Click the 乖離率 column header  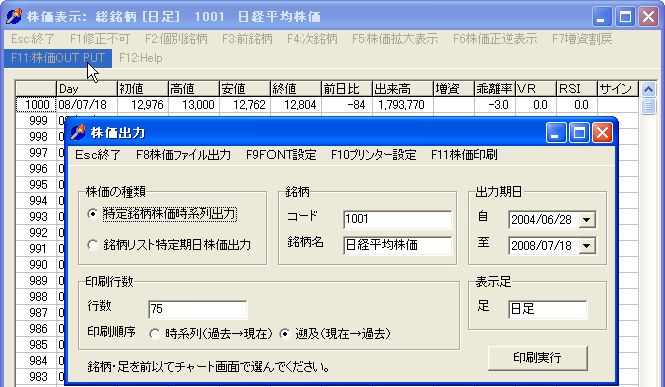495,89
